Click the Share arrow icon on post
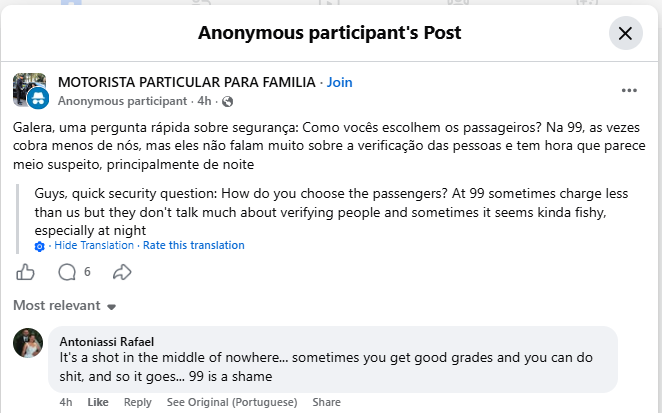The width and height of the screenshot is (662, 413). click(x=122, y=272)
